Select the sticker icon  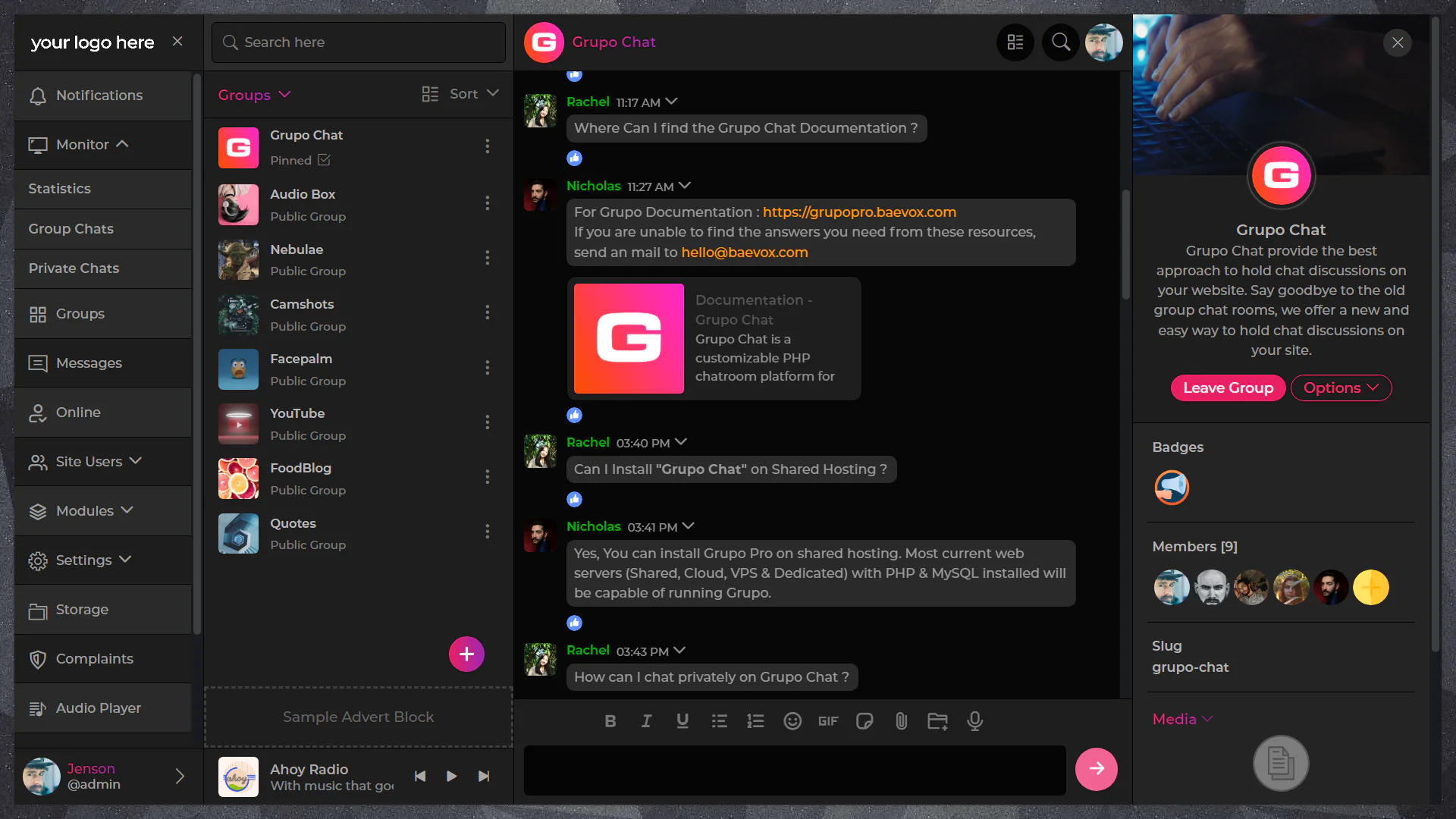click(864, 721)
